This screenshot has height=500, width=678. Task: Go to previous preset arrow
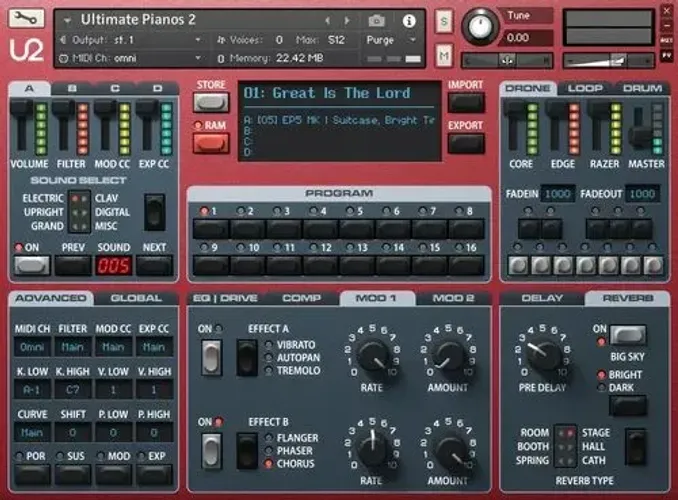[x=327, y=20]
